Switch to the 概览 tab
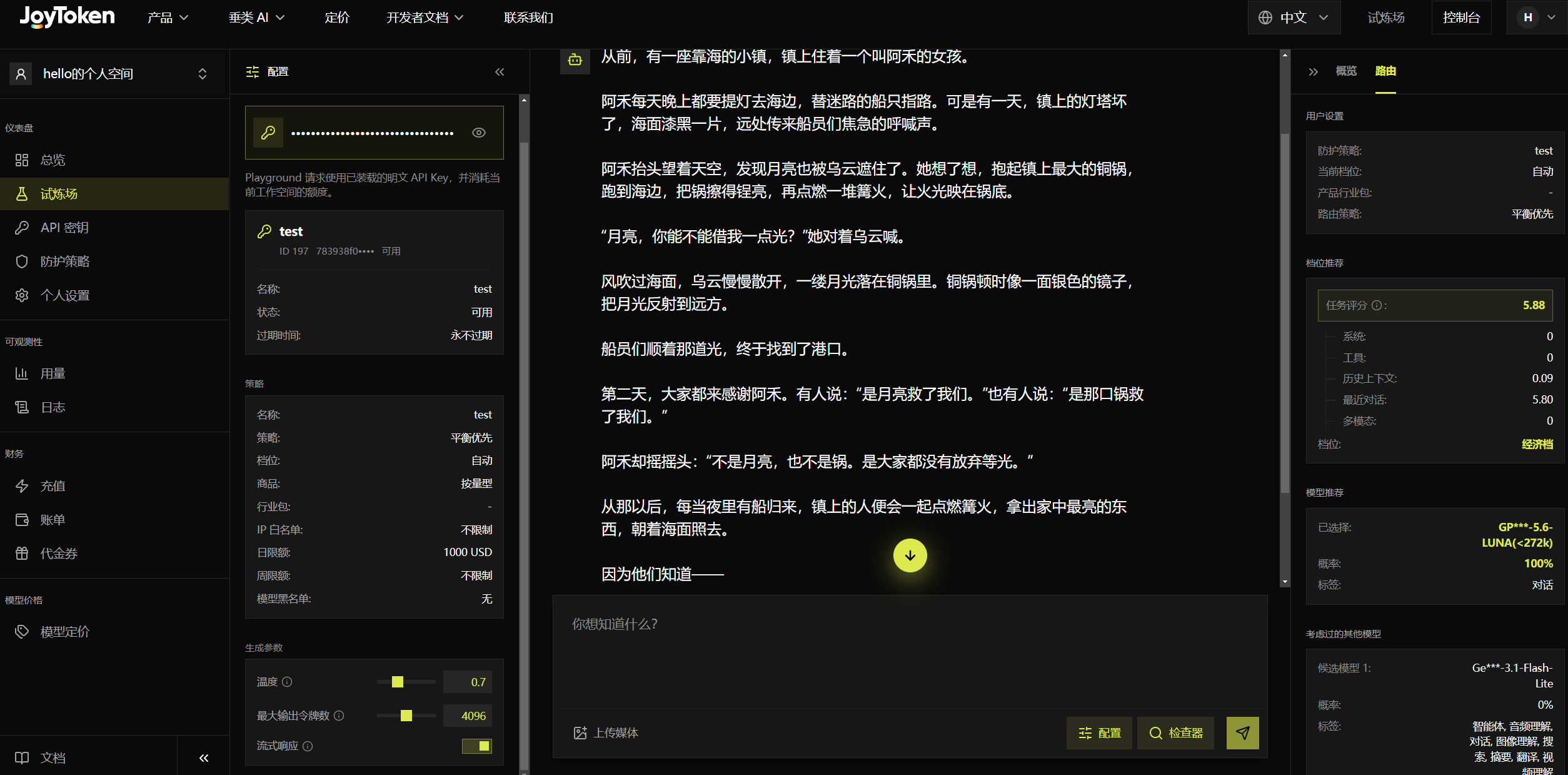The width and height of the screenshot is (1568, 775). (1346, 71)
